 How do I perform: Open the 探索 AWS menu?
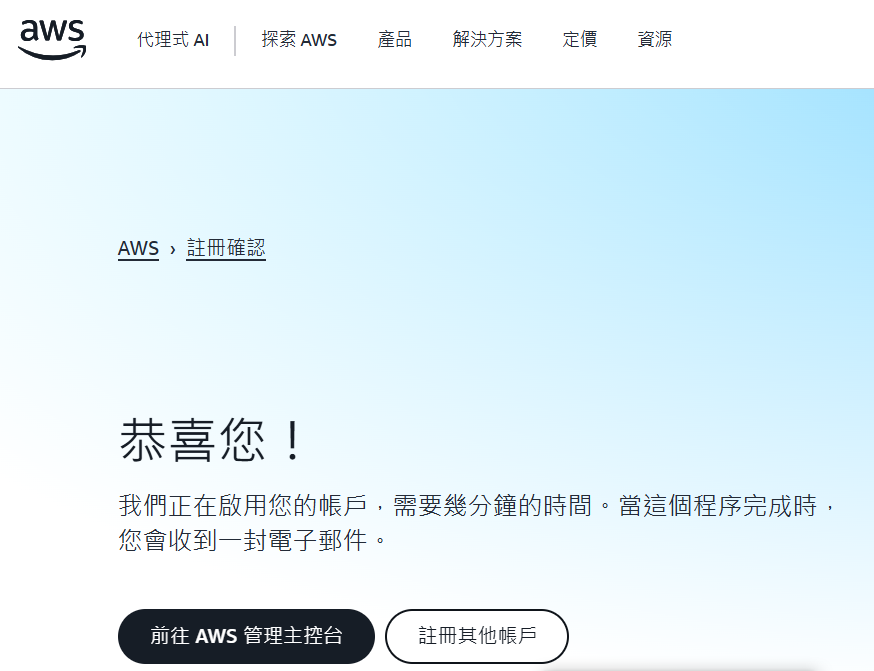tap(299, 40)
